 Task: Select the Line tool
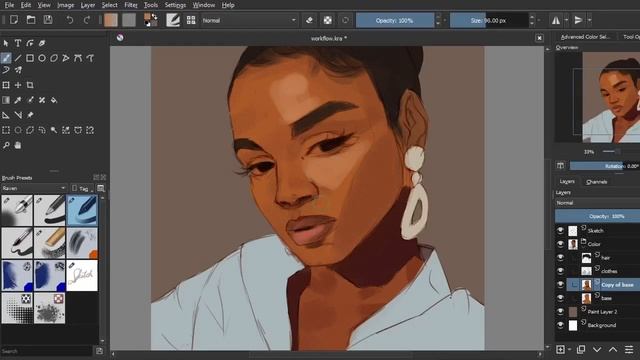coord(18,58)
